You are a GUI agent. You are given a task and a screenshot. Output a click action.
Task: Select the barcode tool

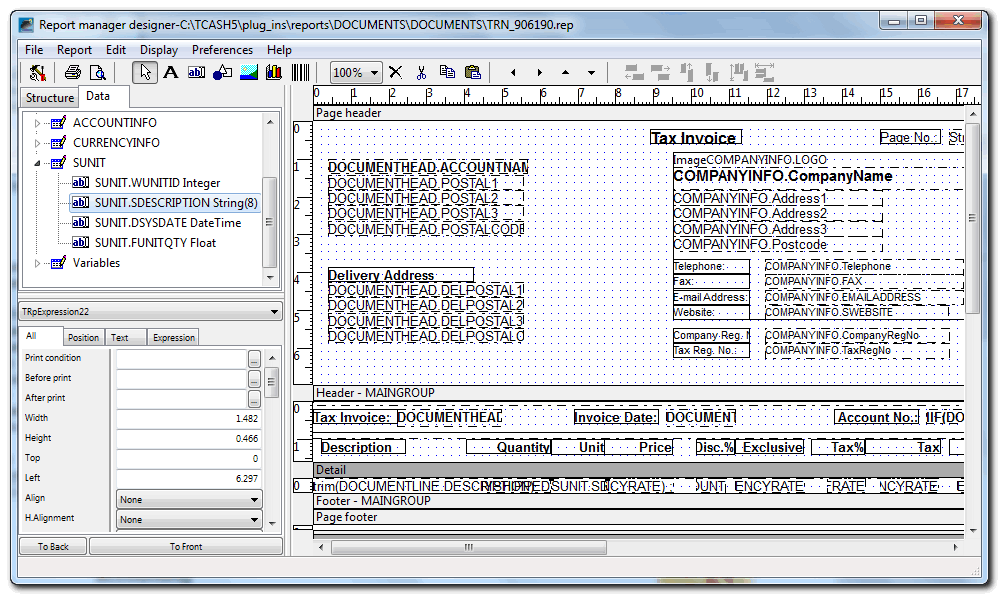pyautogui.click(x=300, y=72)
